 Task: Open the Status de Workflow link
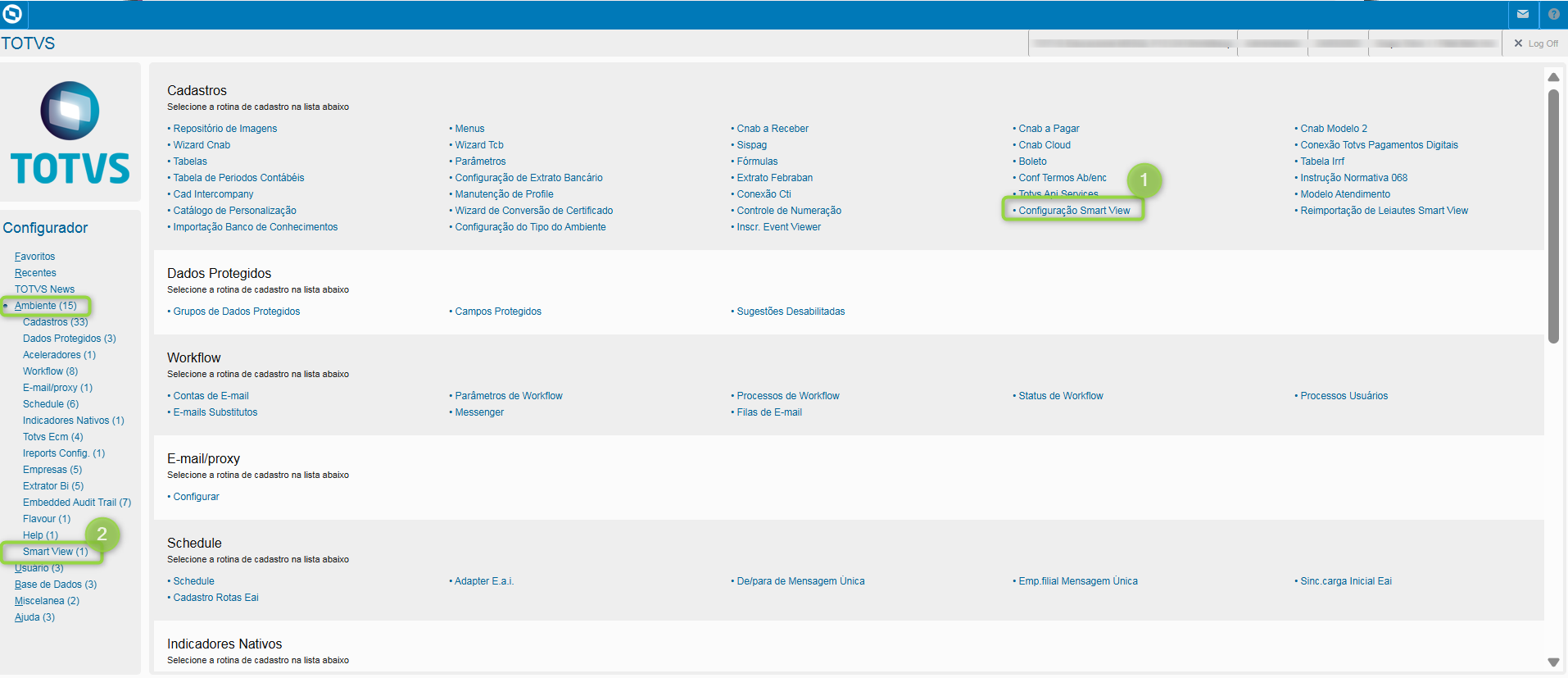[1061, 396]
